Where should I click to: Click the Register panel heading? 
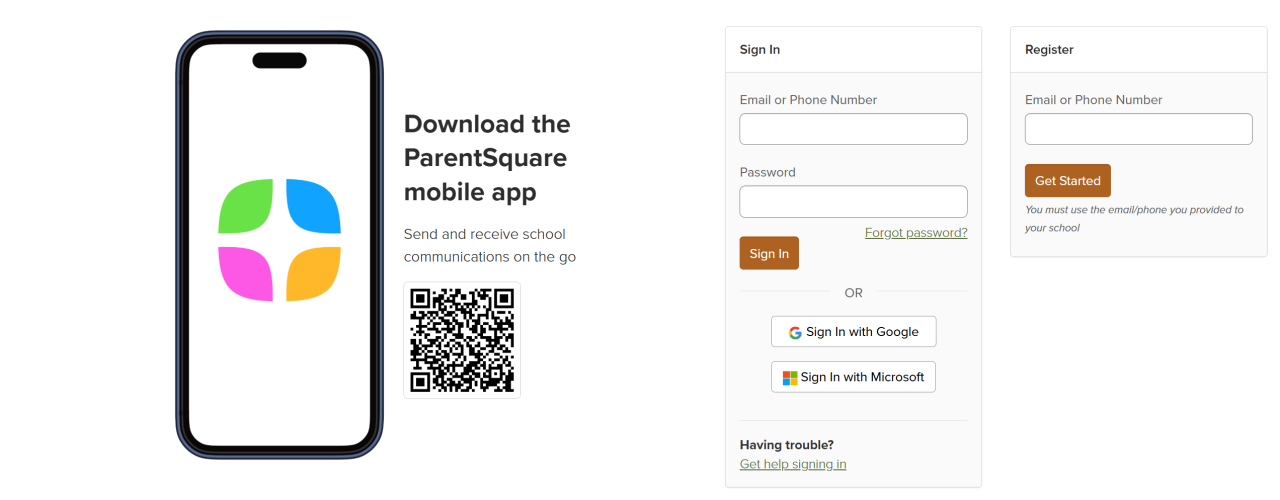(1049, 50)
